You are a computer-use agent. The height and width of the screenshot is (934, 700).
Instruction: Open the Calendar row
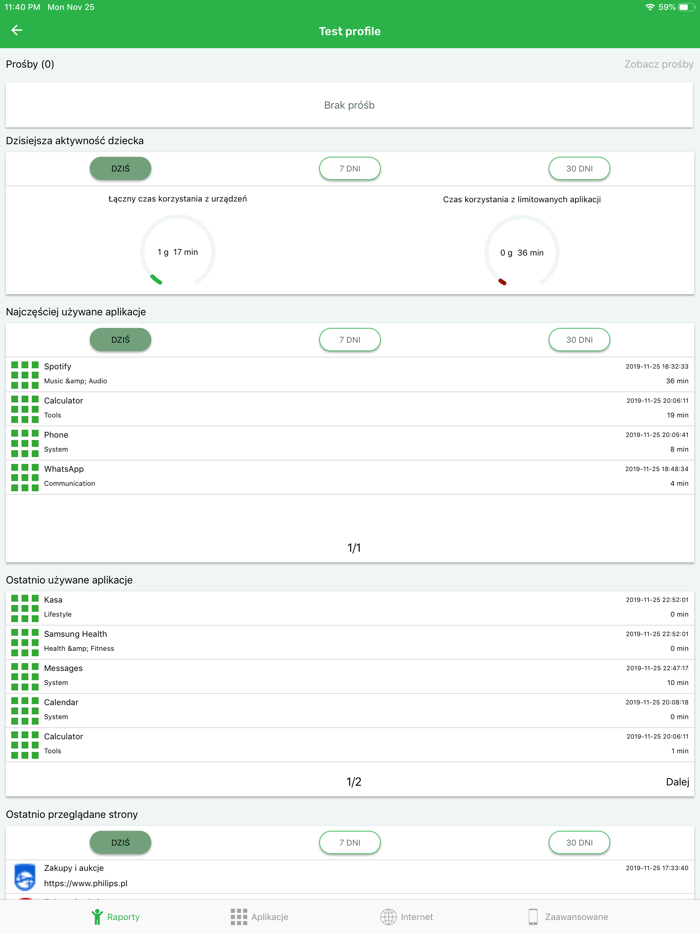(350, 710)
